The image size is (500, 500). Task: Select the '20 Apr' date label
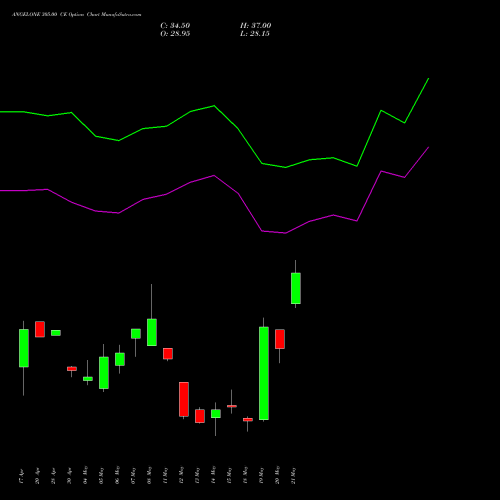[37, 476]
